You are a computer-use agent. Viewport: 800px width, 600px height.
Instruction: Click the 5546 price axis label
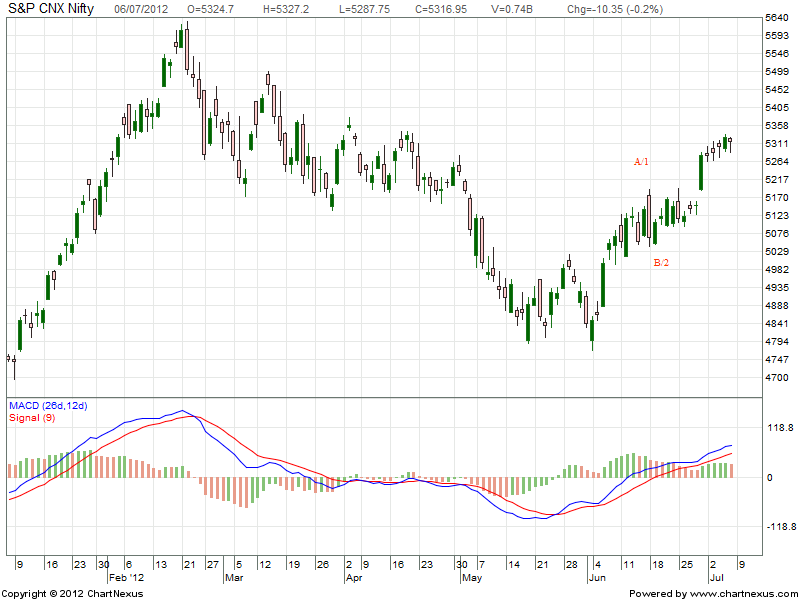pos(778,54)
